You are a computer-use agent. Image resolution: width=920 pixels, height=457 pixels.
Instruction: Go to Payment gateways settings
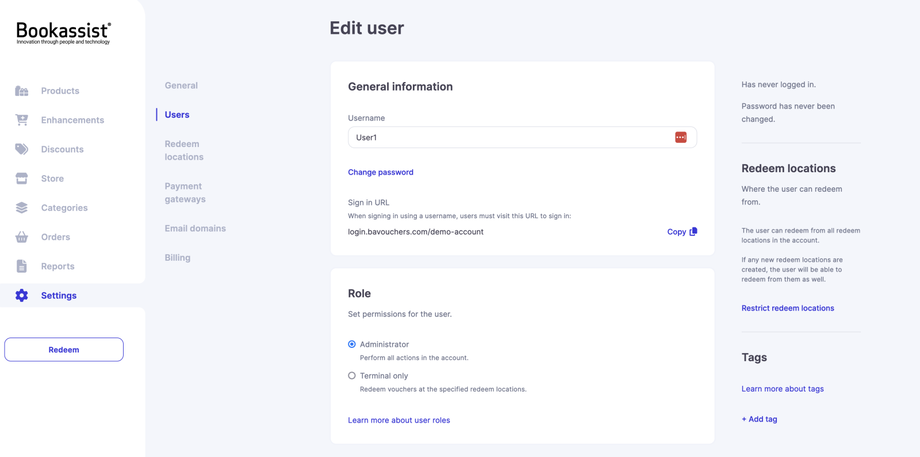[185, 192]
